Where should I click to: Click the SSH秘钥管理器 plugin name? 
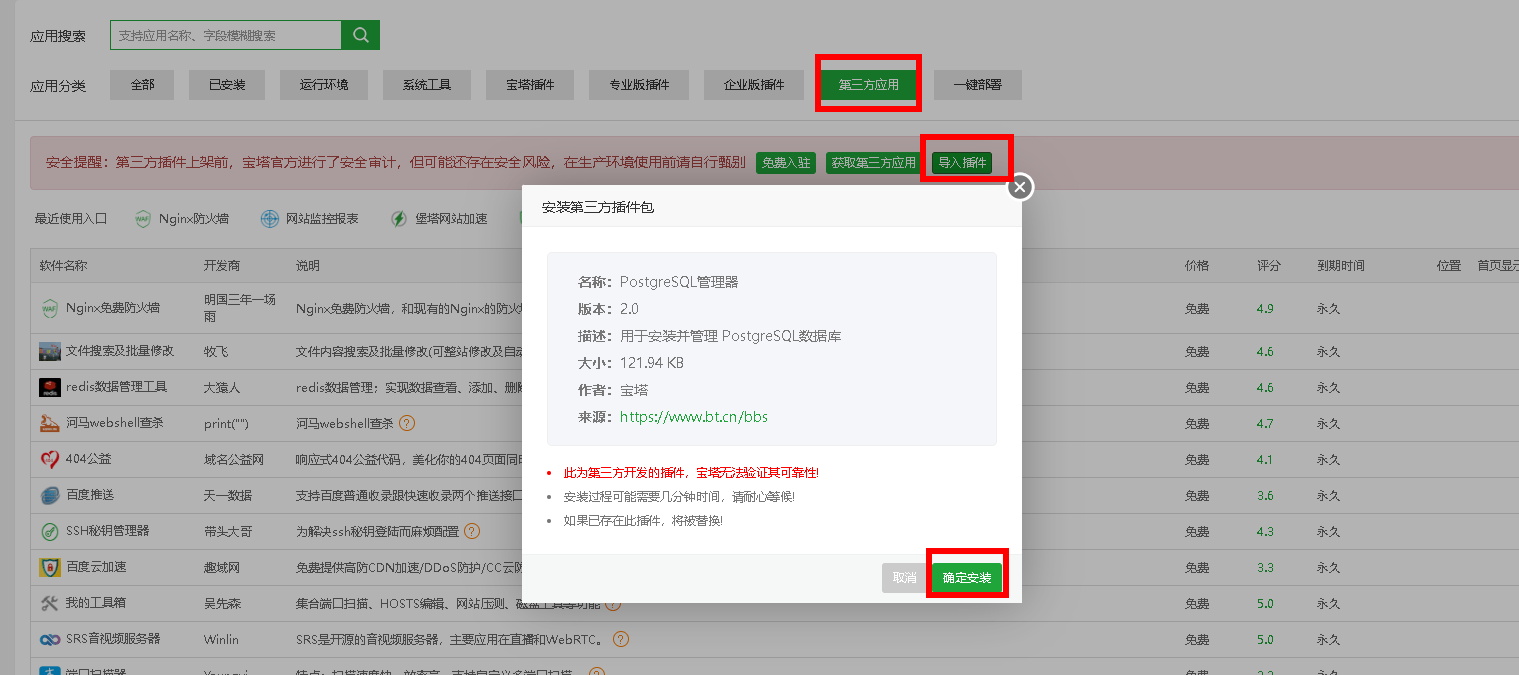pyautogui.click(x=108, y=531)
